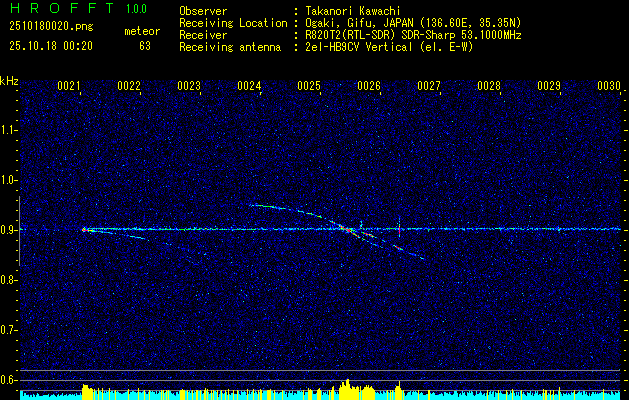
Task: Click the 0022 time marker
Action: coord(129,86)
